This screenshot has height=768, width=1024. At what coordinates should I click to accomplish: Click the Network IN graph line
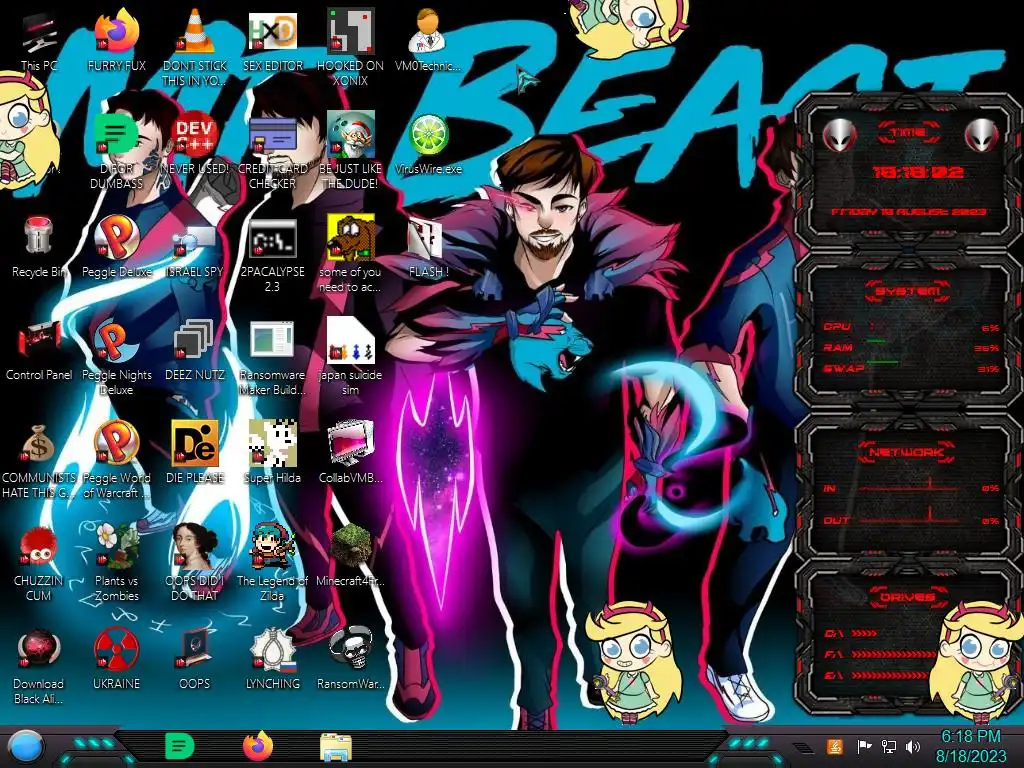tap(909, 487)
